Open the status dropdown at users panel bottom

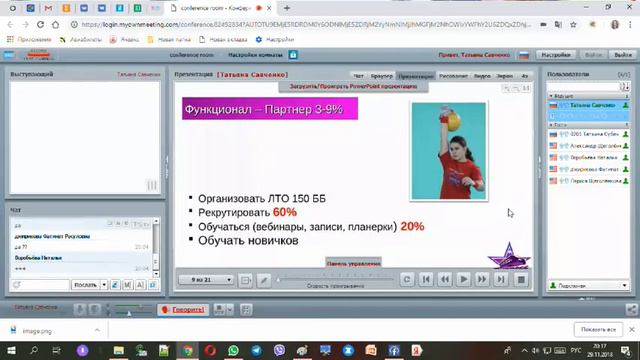[x=589, y=285]
